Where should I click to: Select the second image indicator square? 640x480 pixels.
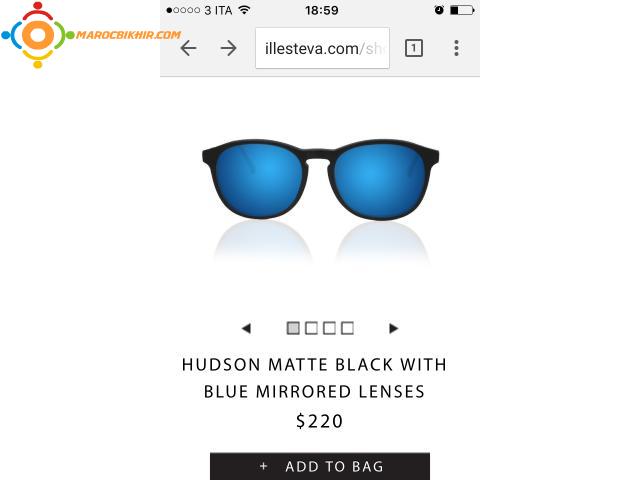point(311,328)
